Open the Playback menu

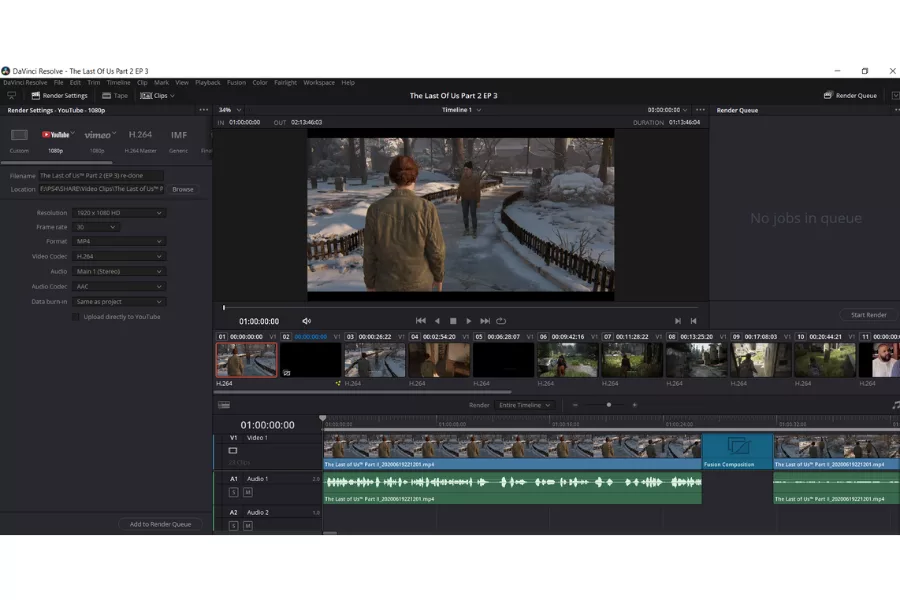tap(208, 83)
